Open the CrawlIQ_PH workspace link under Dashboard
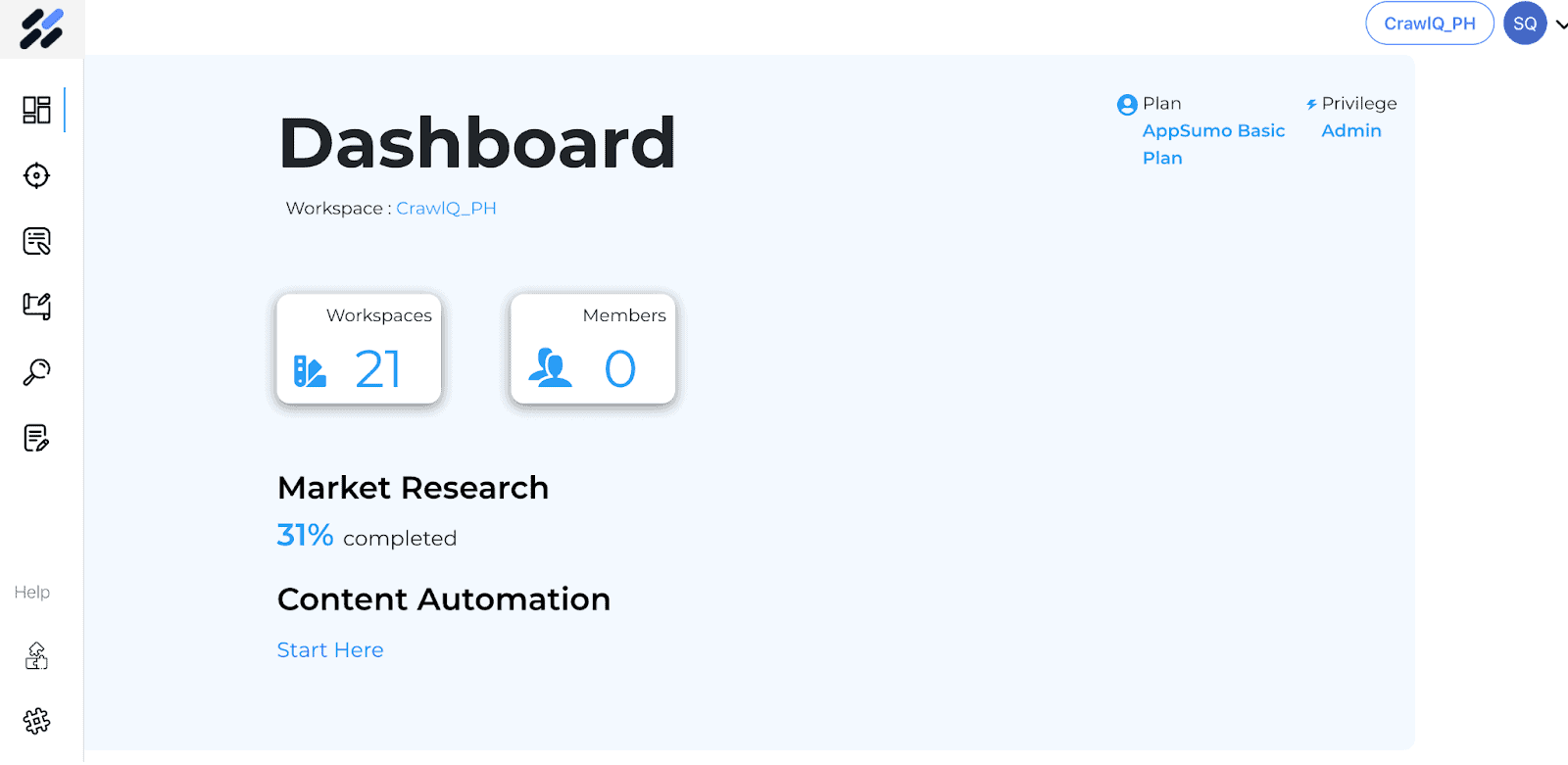 pyautogui.click(x=446, y=209)
